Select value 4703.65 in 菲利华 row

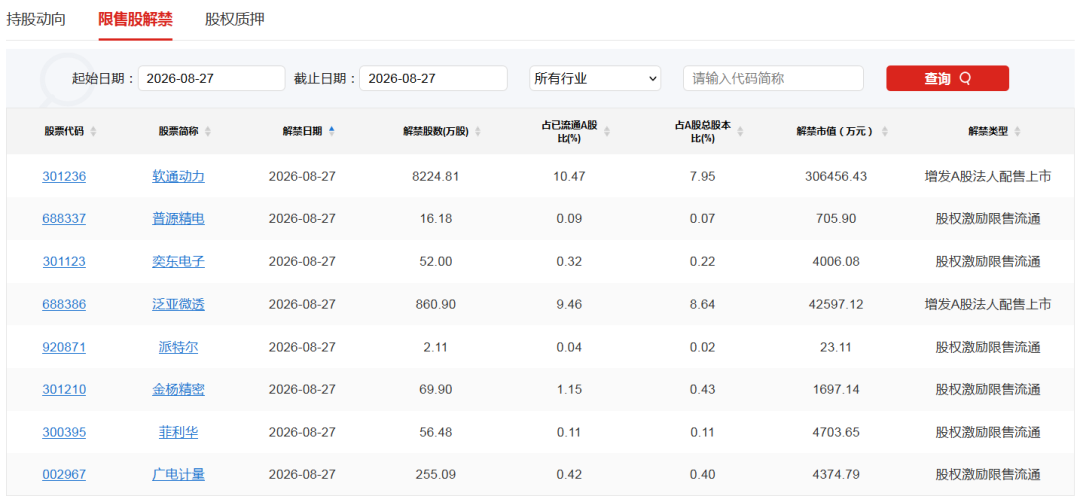coord(835,432)
